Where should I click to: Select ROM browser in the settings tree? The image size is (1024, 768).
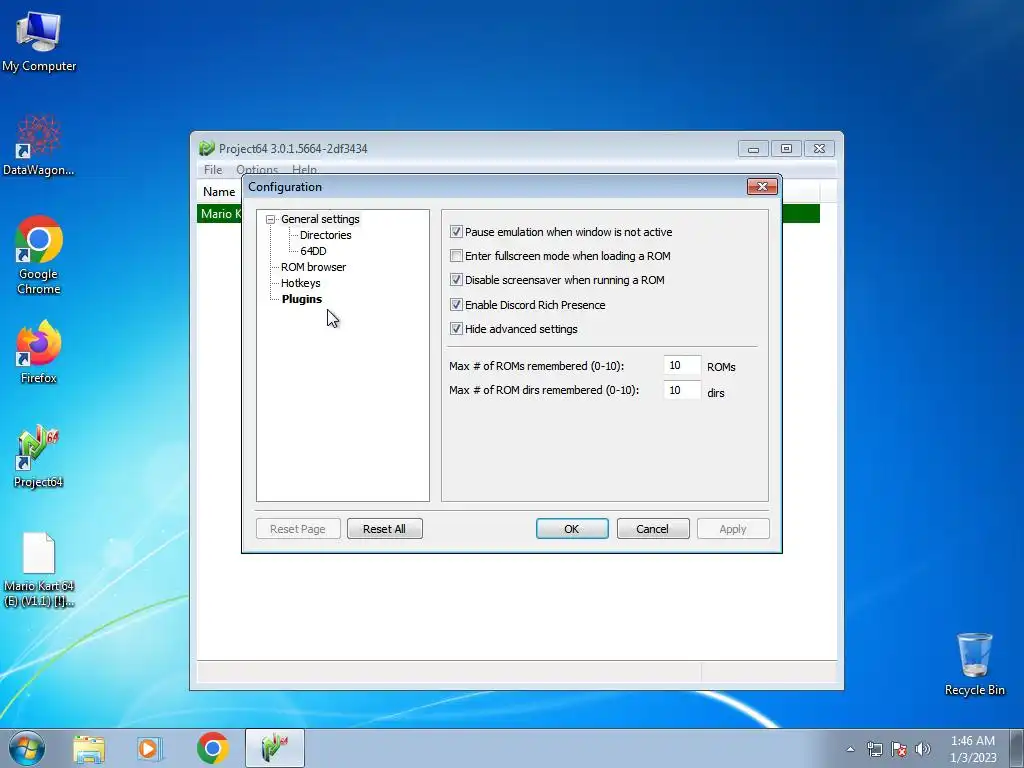pos(313,267)
